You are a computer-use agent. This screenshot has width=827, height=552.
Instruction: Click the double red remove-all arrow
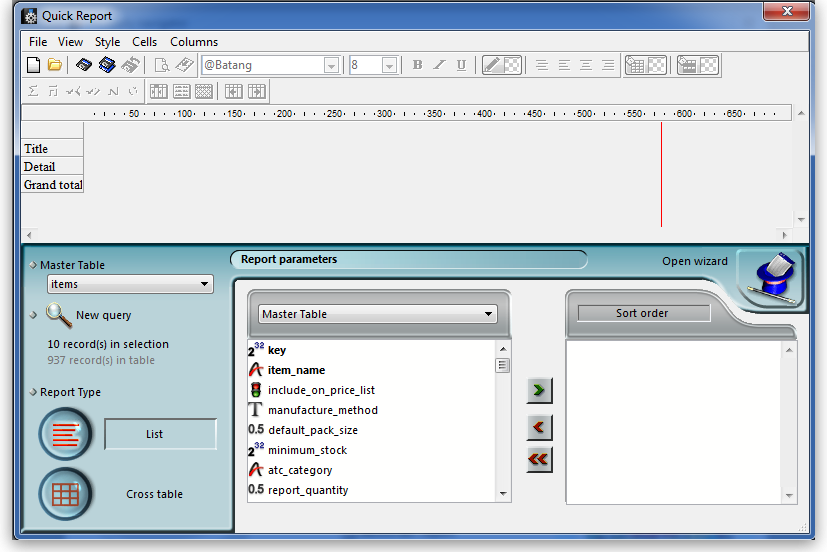coord(539,459)
